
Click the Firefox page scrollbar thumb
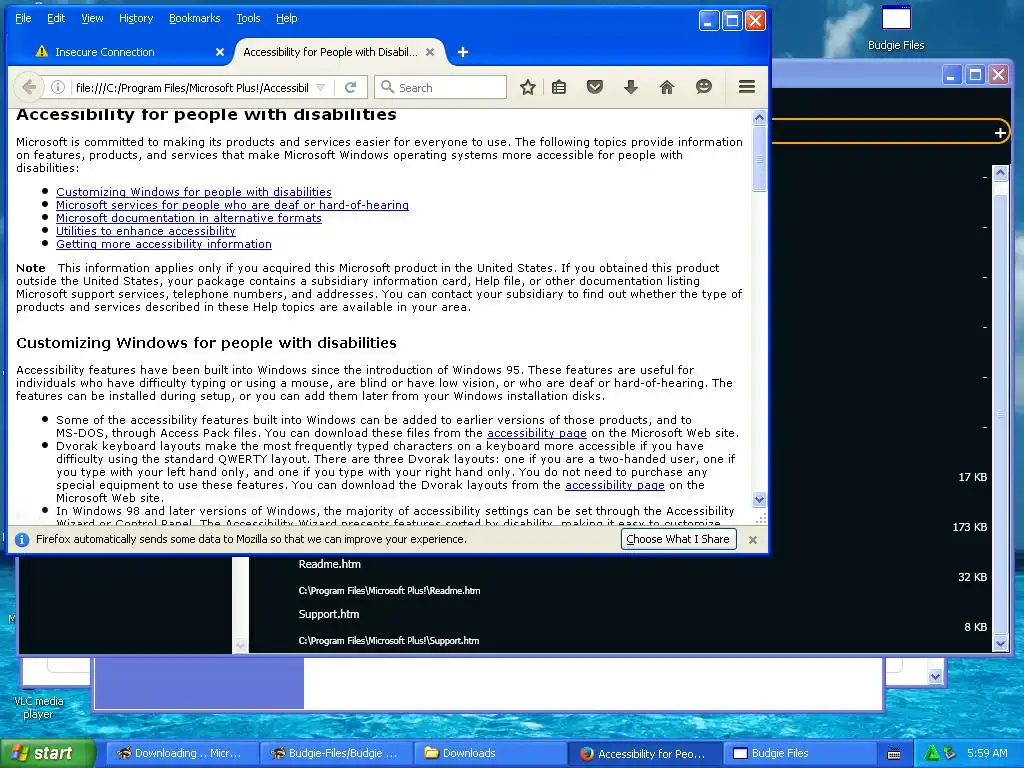759,159
